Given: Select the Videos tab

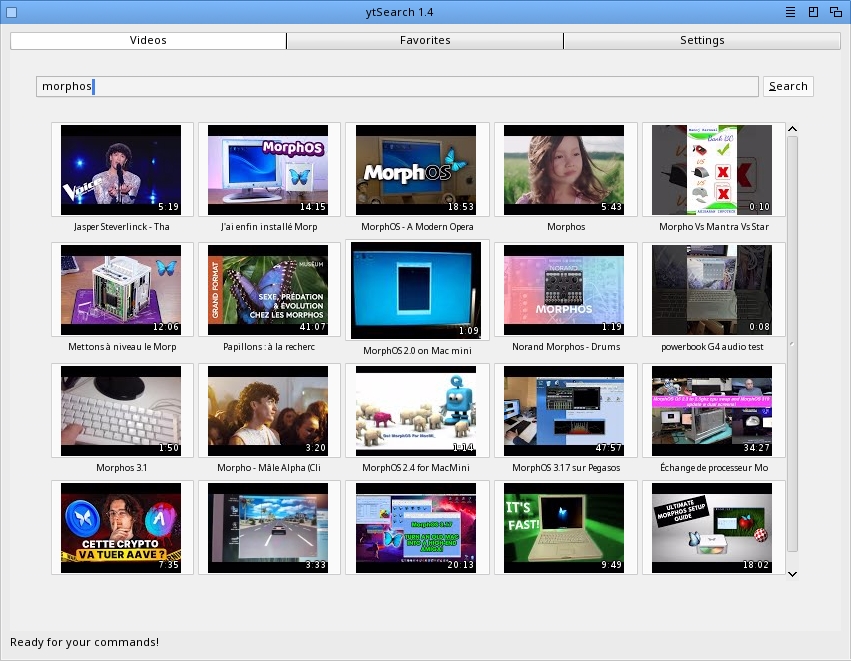Looking at the screenshot, I should coord(148,41).
